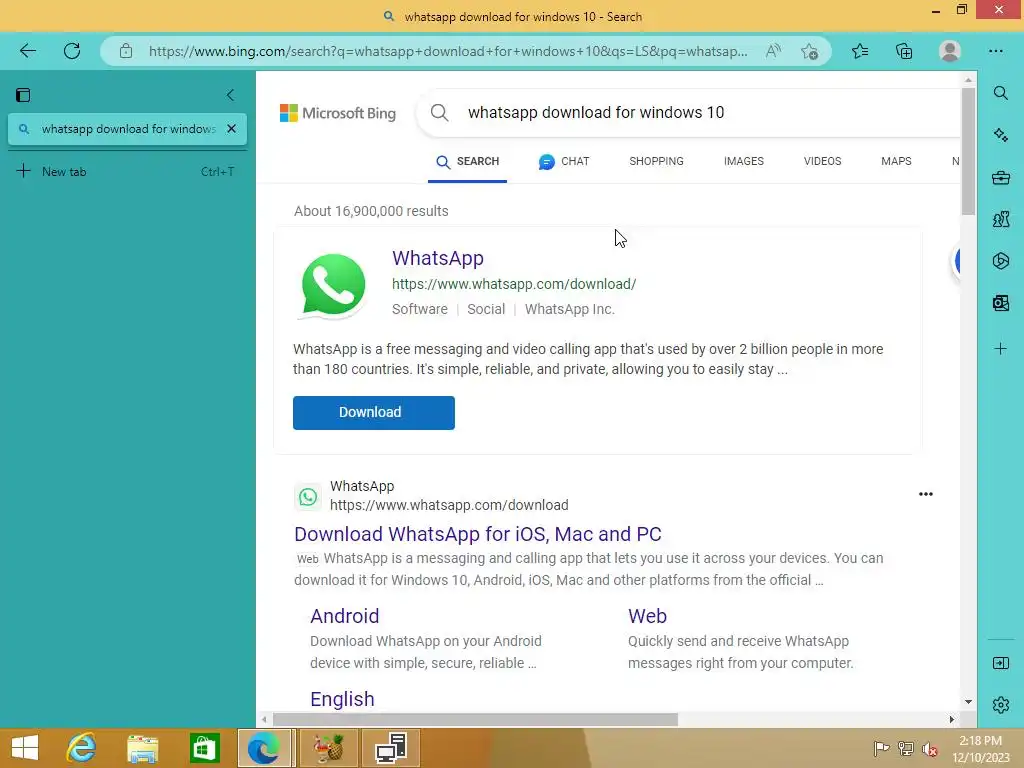Open the network tray icon
The image size is (1024, 768).
(905, 749)
